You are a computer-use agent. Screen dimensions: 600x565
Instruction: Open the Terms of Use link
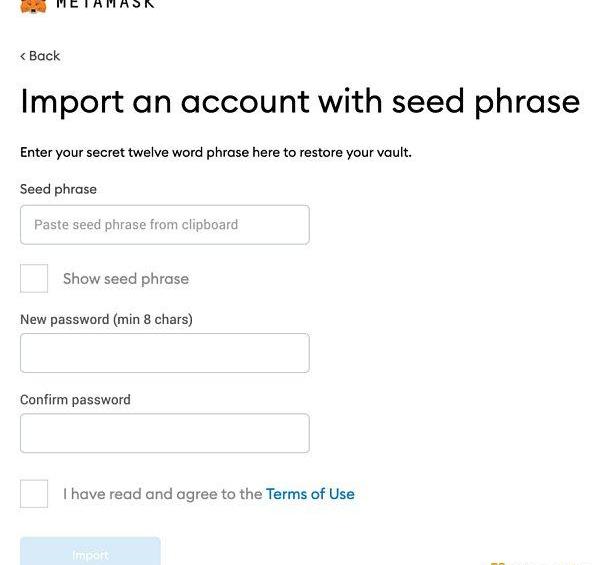click(310, 494)
